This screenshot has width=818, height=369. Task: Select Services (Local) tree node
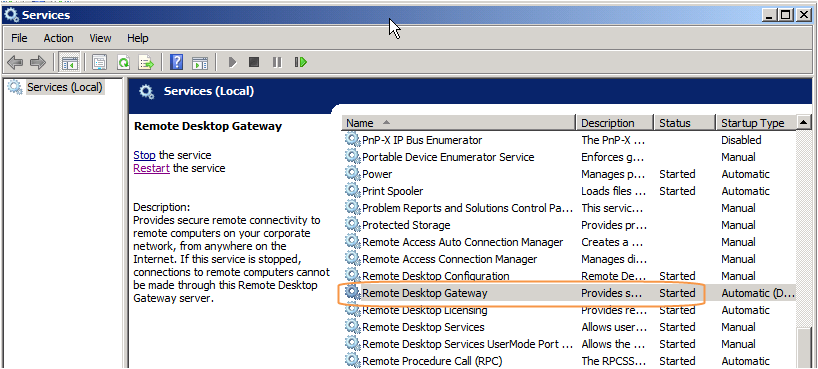click(x=65, y=87)
